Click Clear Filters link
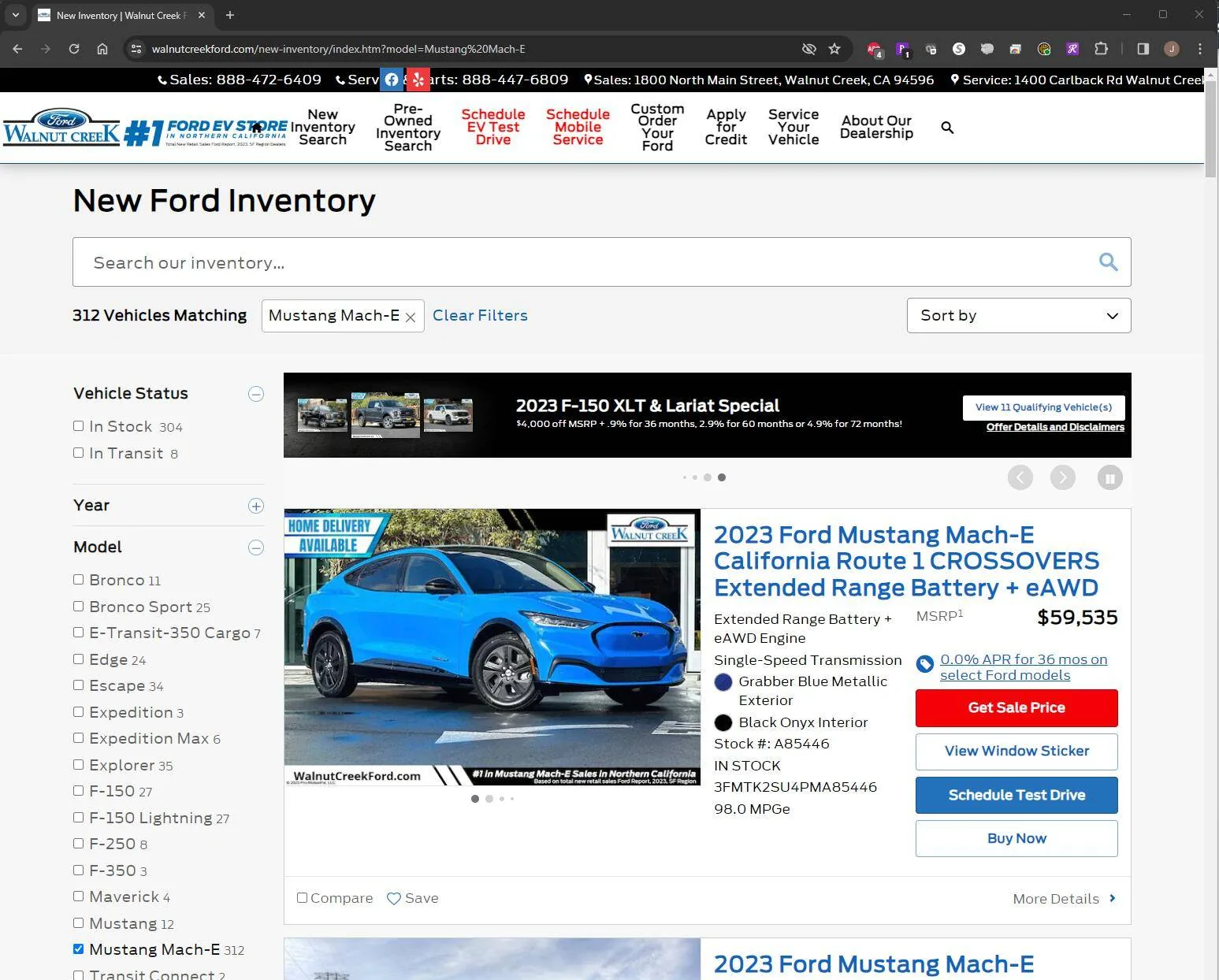This screenshot has height=980, width=1219. (x=480, y=315)
